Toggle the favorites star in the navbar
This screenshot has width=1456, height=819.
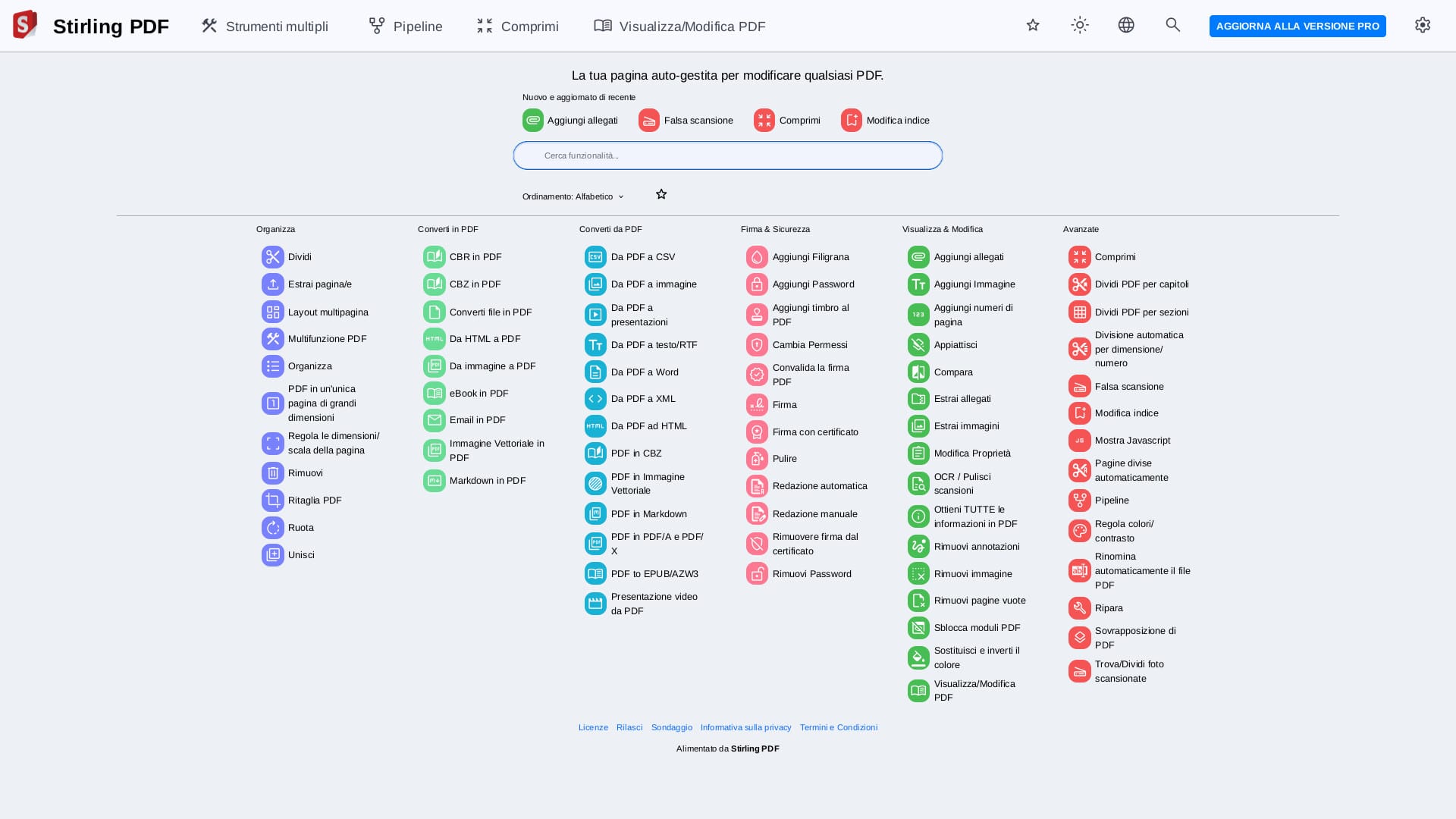1033,26
